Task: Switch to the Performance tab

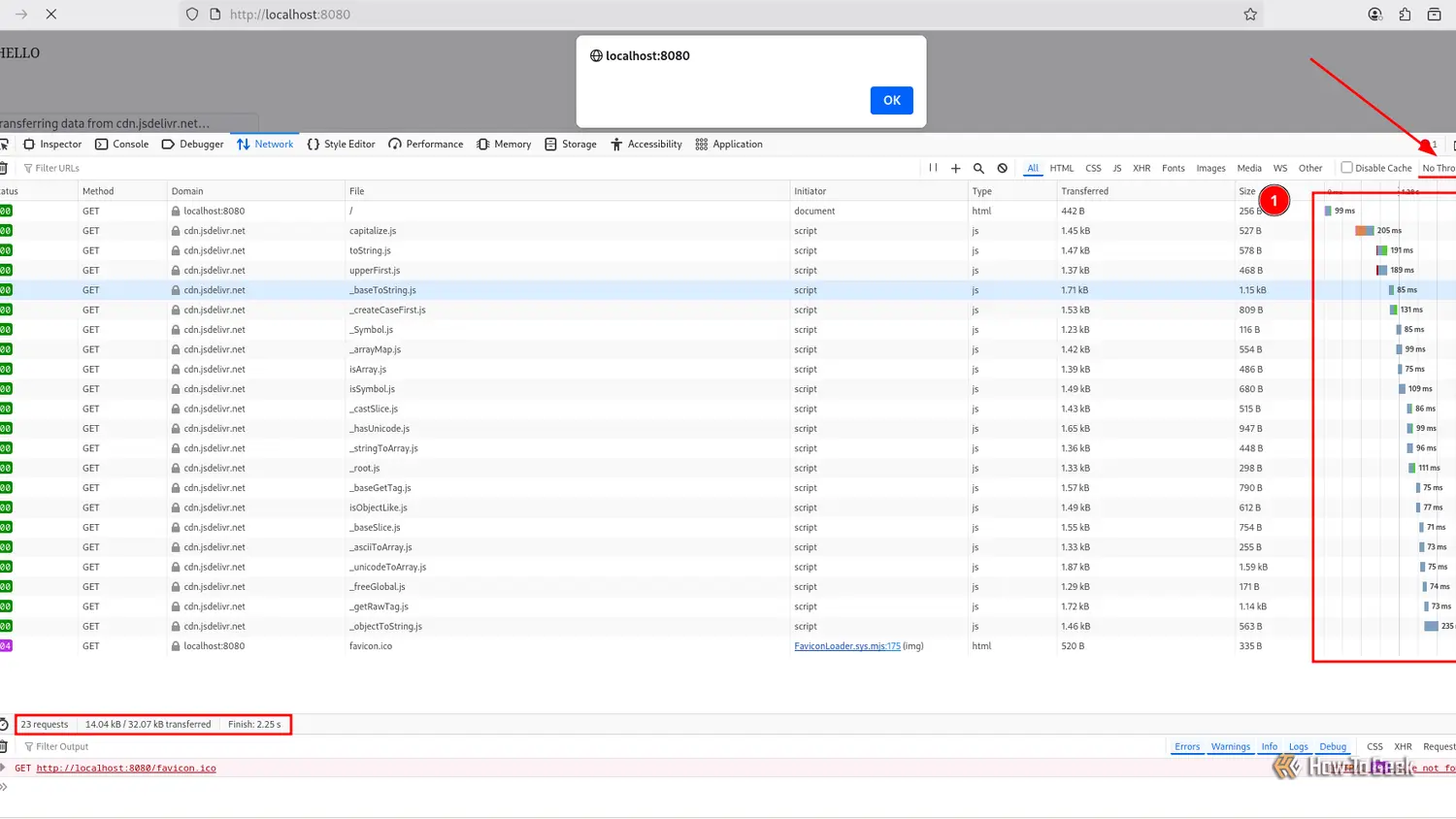Action: 426,145
